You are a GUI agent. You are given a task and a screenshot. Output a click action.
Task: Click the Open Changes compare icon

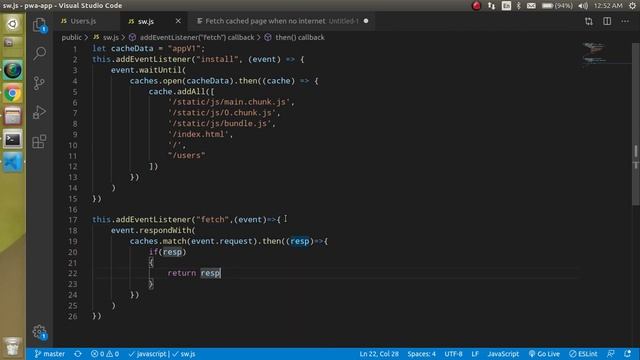(589, 21)
